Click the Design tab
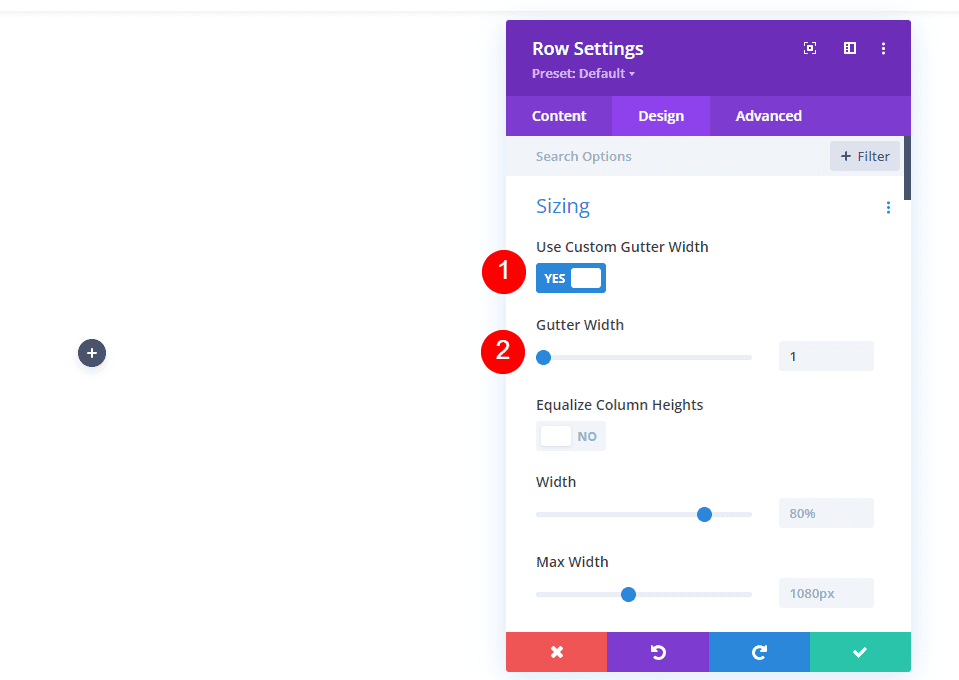 [x=660, y=115]
